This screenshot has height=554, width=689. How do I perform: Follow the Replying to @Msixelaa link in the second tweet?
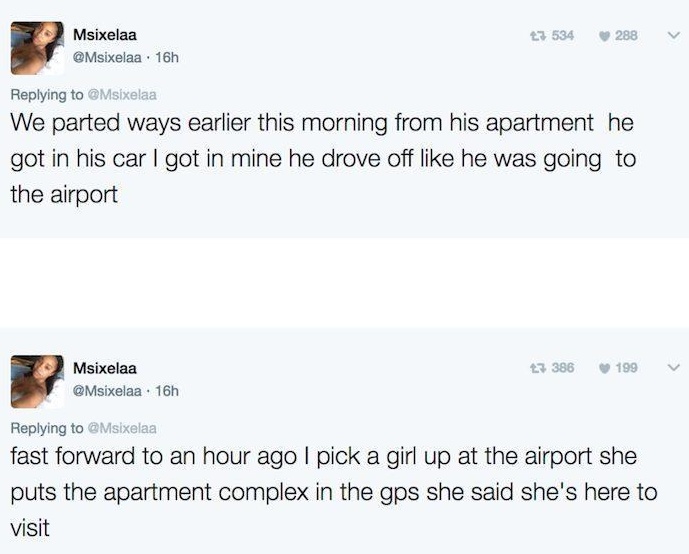tap(122, 428)
